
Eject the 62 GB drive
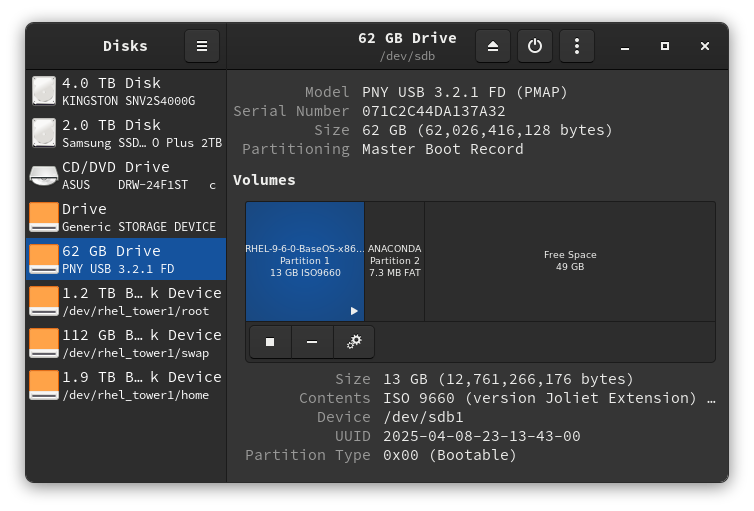[492, 46]
